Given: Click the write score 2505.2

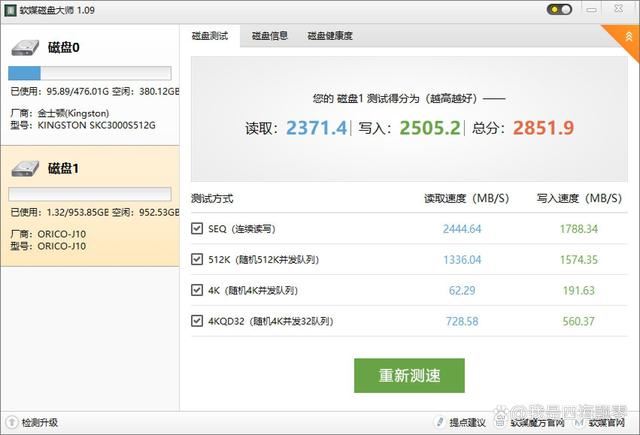Looking at the screenshot, I should [x=430, y=128].
